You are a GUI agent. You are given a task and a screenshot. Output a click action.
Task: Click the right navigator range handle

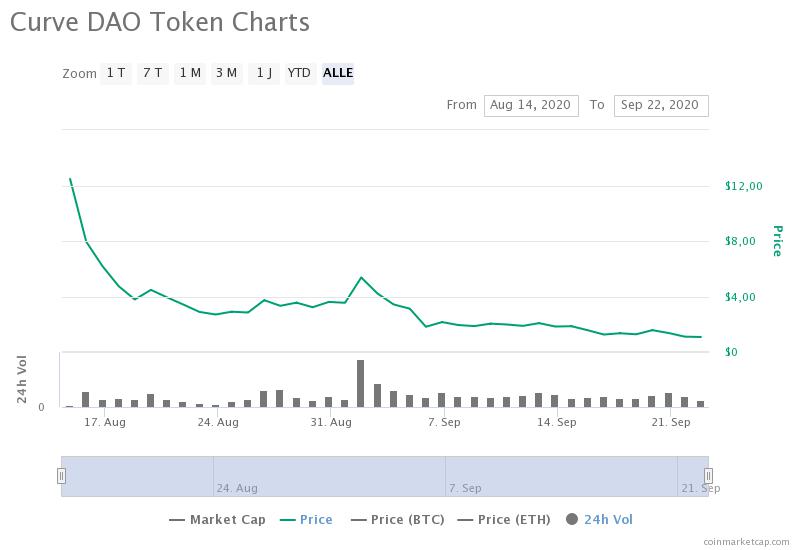[708, 476]
